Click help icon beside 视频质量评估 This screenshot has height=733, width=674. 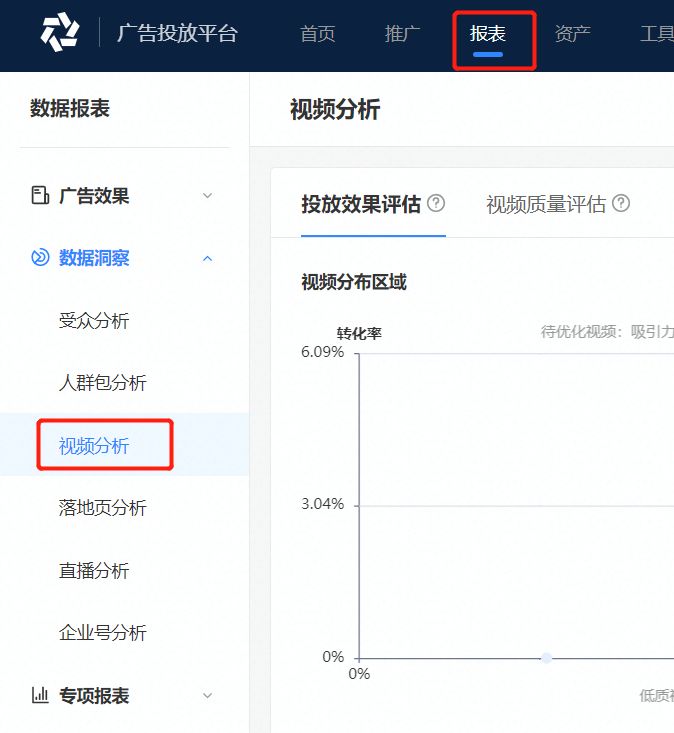tap(621, 203)
